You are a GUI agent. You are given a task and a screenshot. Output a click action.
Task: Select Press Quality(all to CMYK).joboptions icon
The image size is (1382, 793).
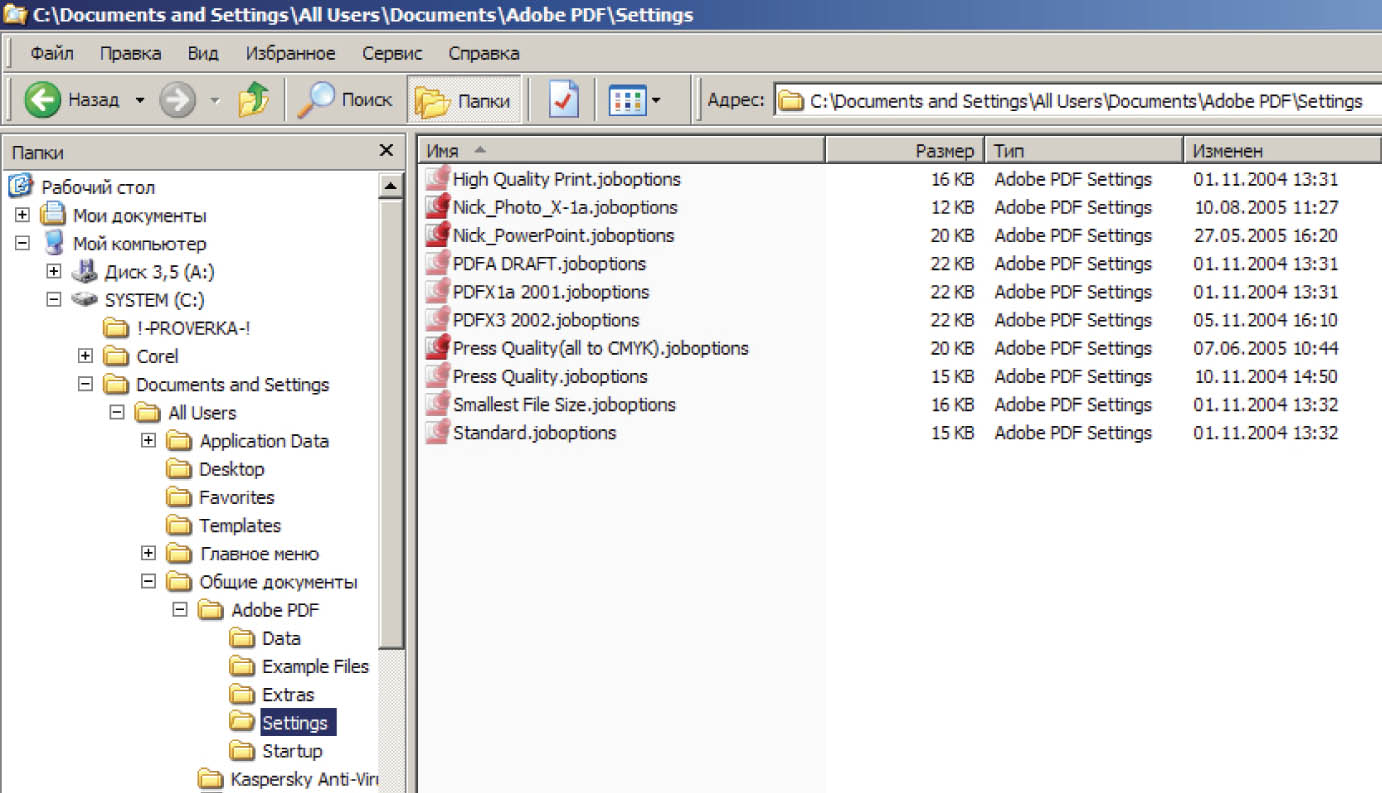(437, 348)
